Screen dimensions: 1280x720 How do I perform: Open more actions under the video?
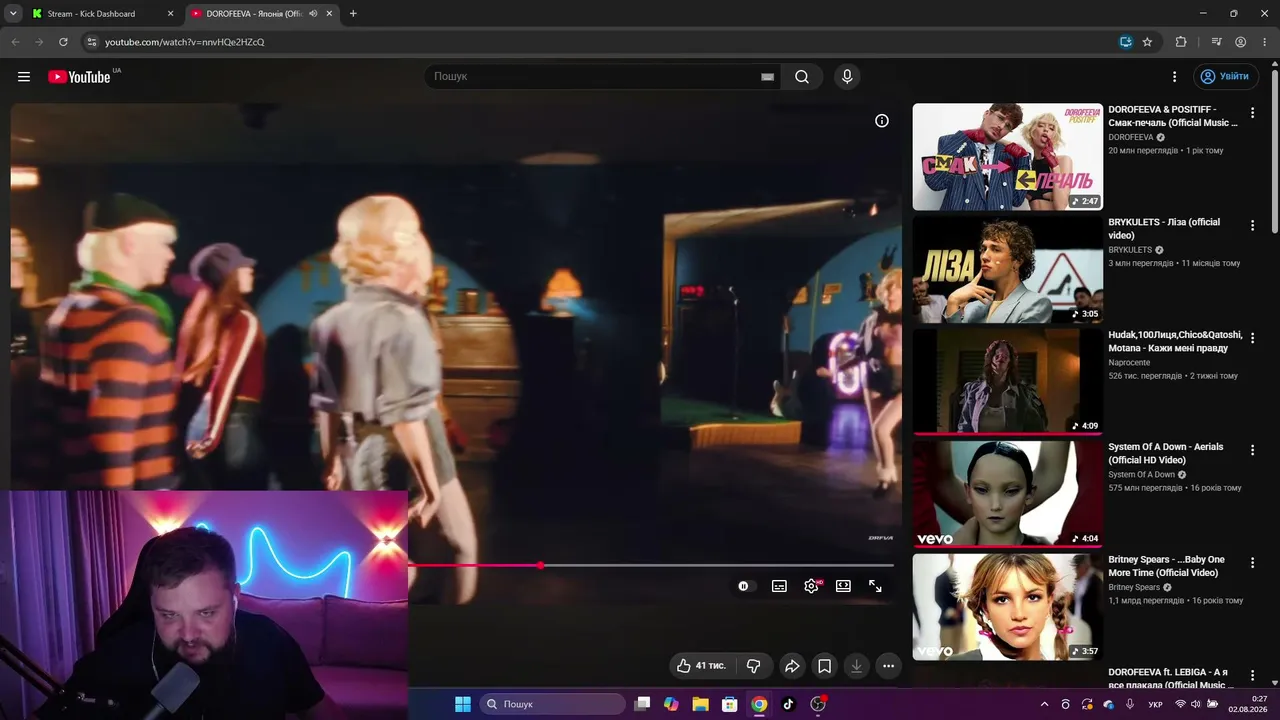pyautogui.click(x=888, y=666)
